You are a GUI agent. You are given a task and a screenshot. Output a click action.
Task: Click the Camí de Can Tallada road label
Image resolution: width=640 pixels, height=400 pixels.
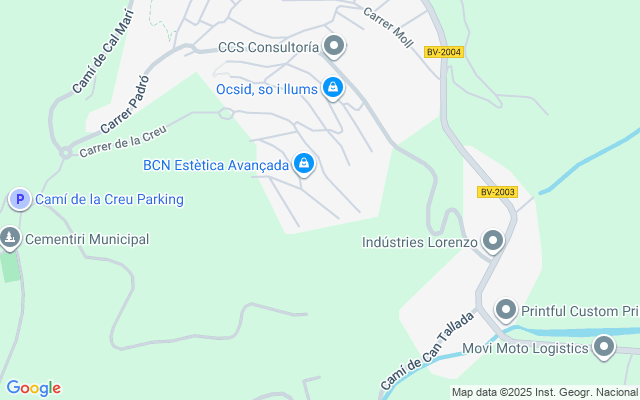[x=428, y=351]
